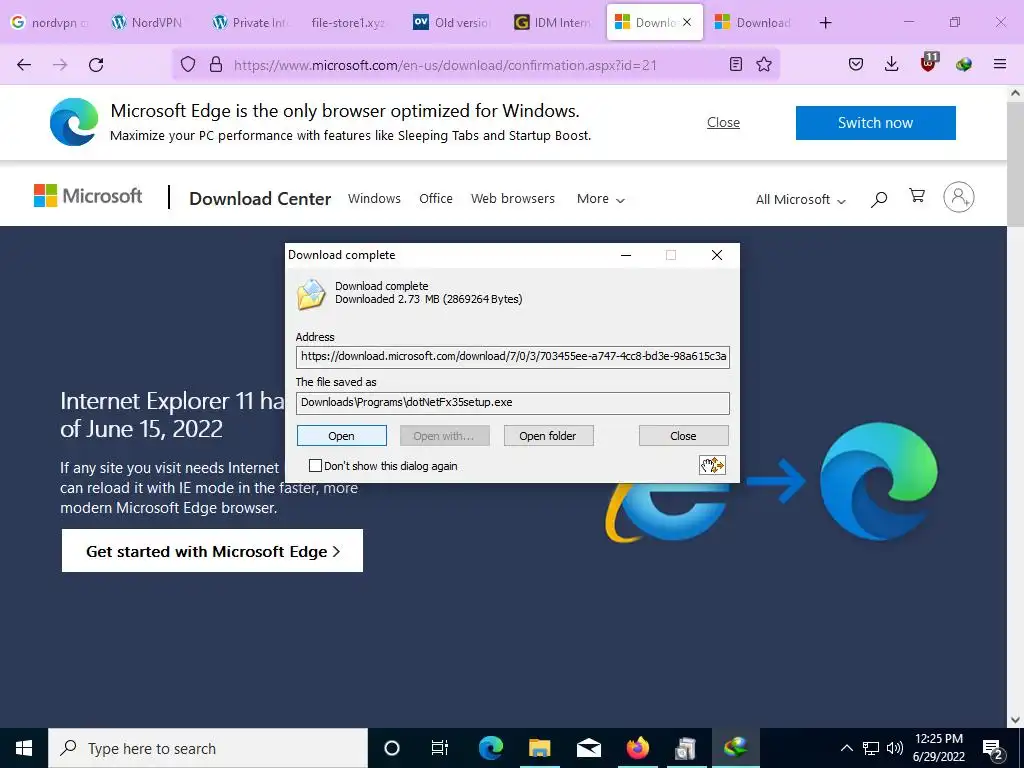Open File Explorer from the taskbar

pyautogui.click(x=539, y=748)
